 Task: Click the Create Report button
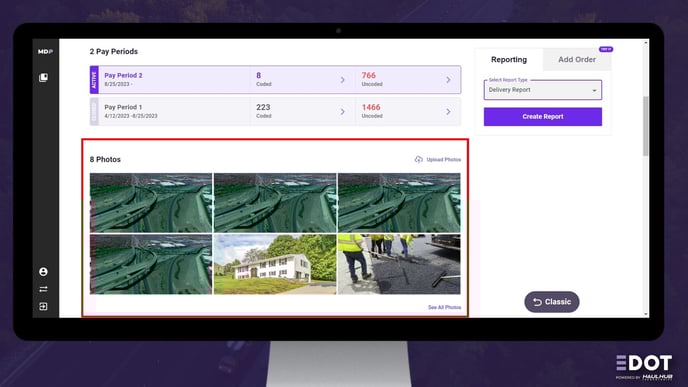click(x=543, y=117)
